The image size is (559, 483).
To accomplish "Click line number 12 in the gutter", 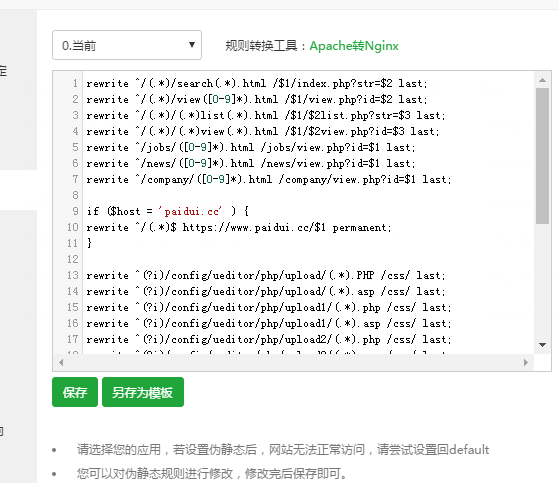I will point(73,259).
